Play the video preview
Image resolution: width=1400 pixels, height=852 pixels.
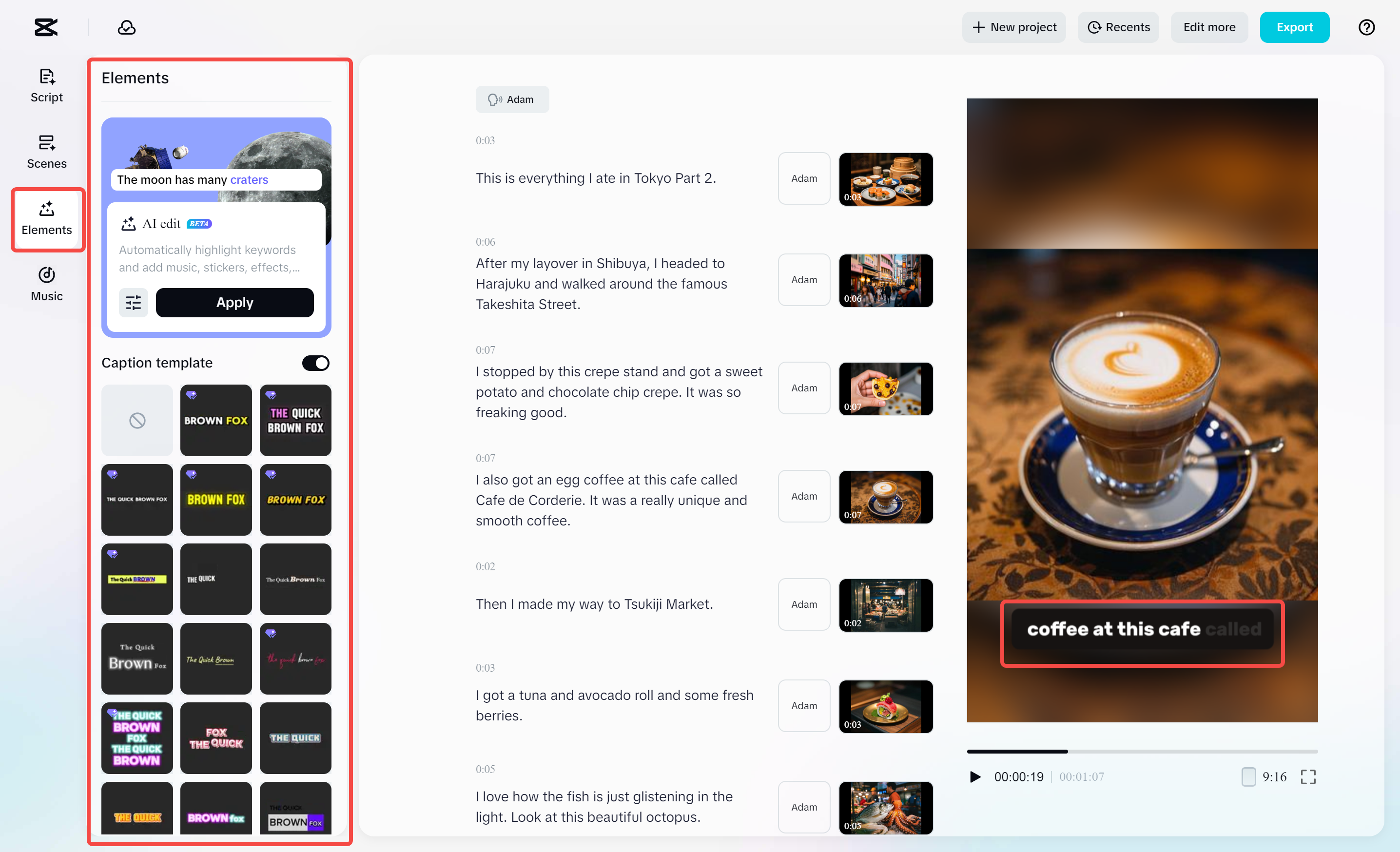[x=975, y=776]
